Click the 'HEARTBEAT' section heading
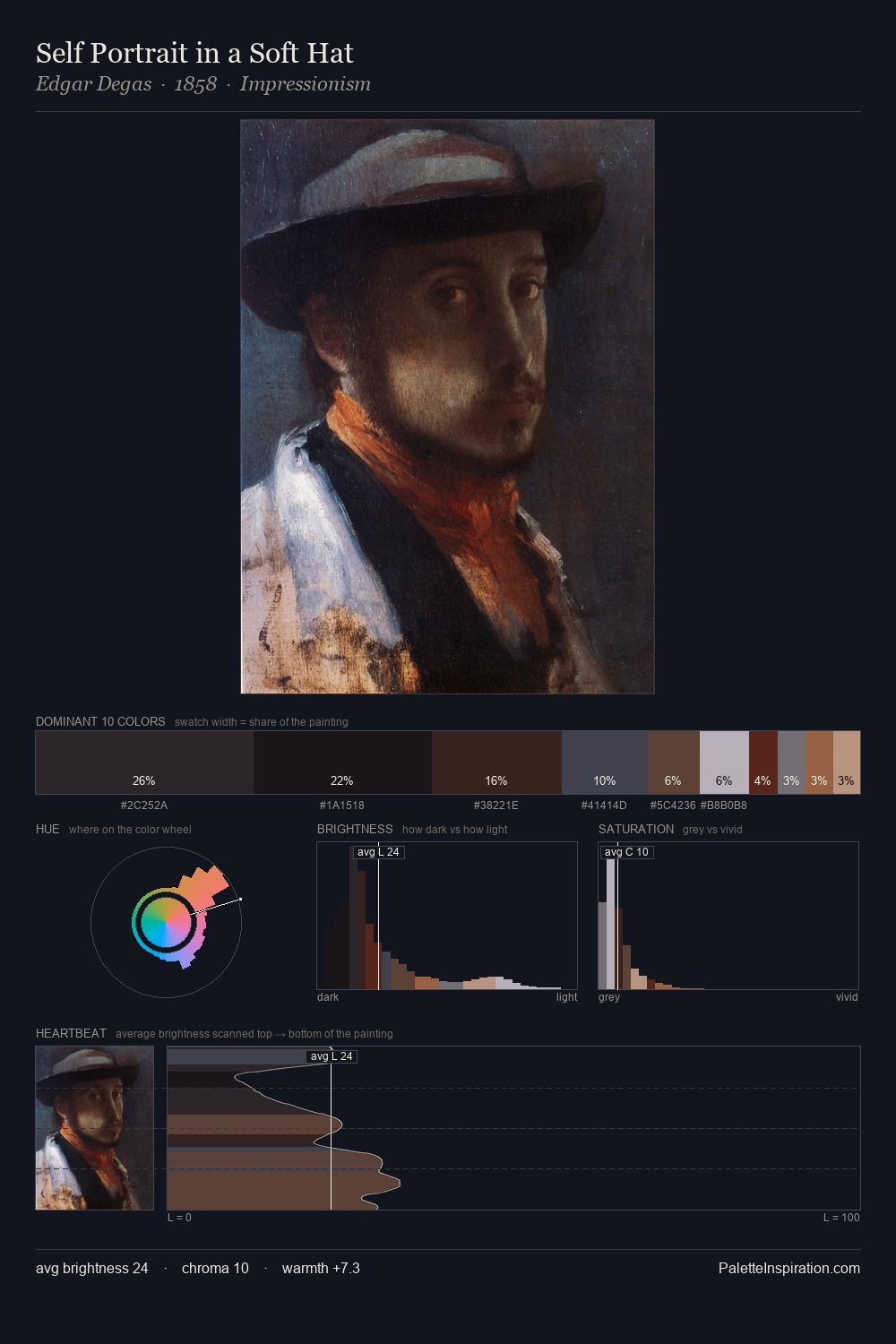The height and width of the screenshot is (1344, 896). click(x=71, y=1033)
